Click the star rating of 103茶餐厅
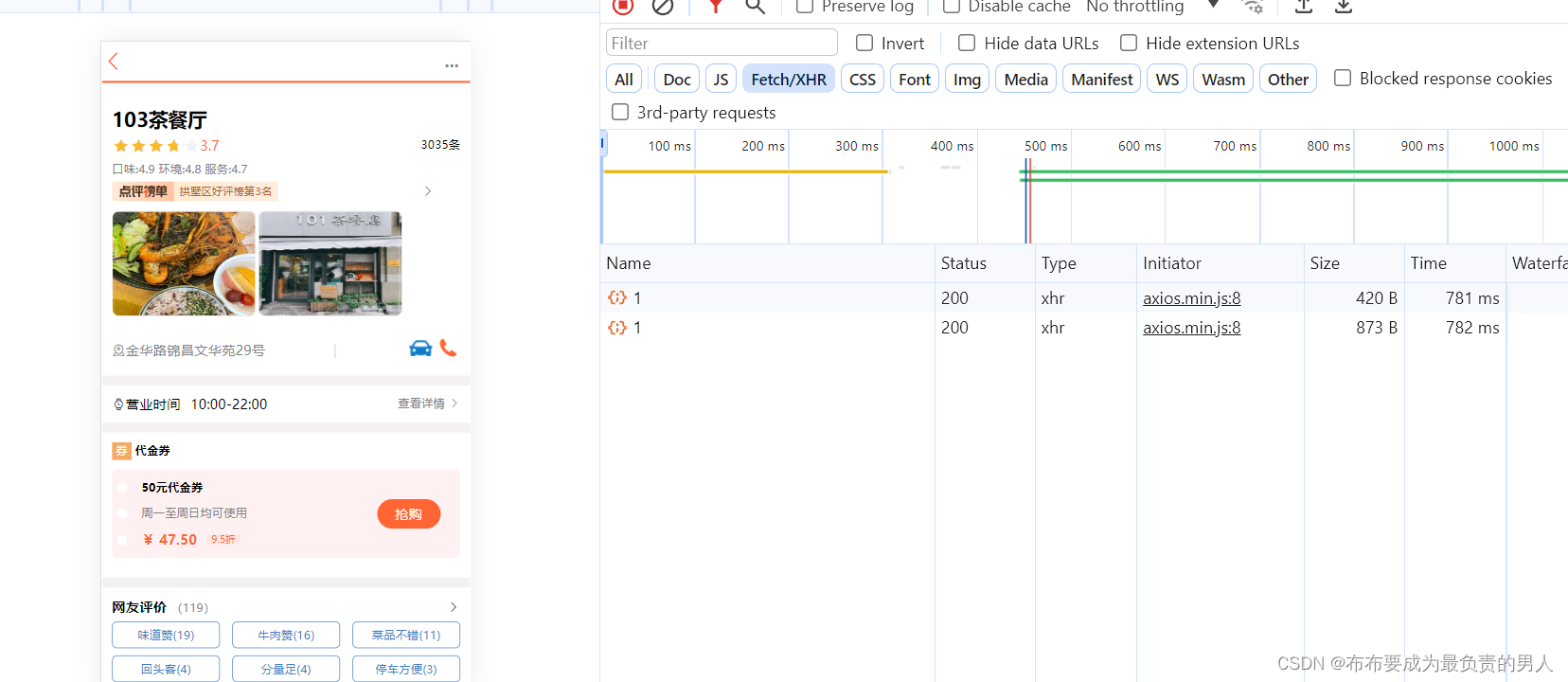Viewport: 1568px width, 682px height. point(156,146)
